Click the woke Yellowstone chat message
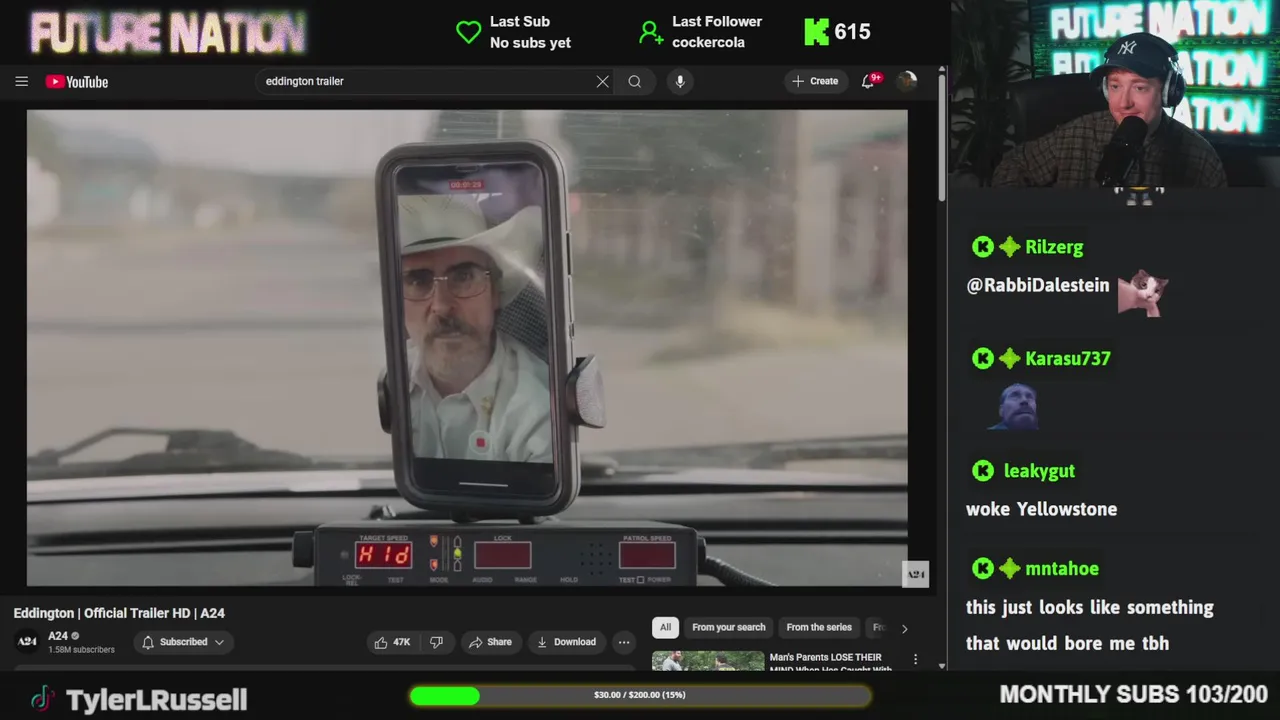 tap(1041, 509)
